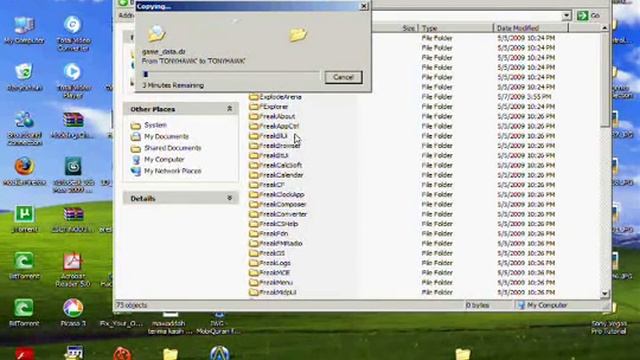Click the '75 objects' status bar text
Viewport: 640px width, 360px height.
coord(132,305)
